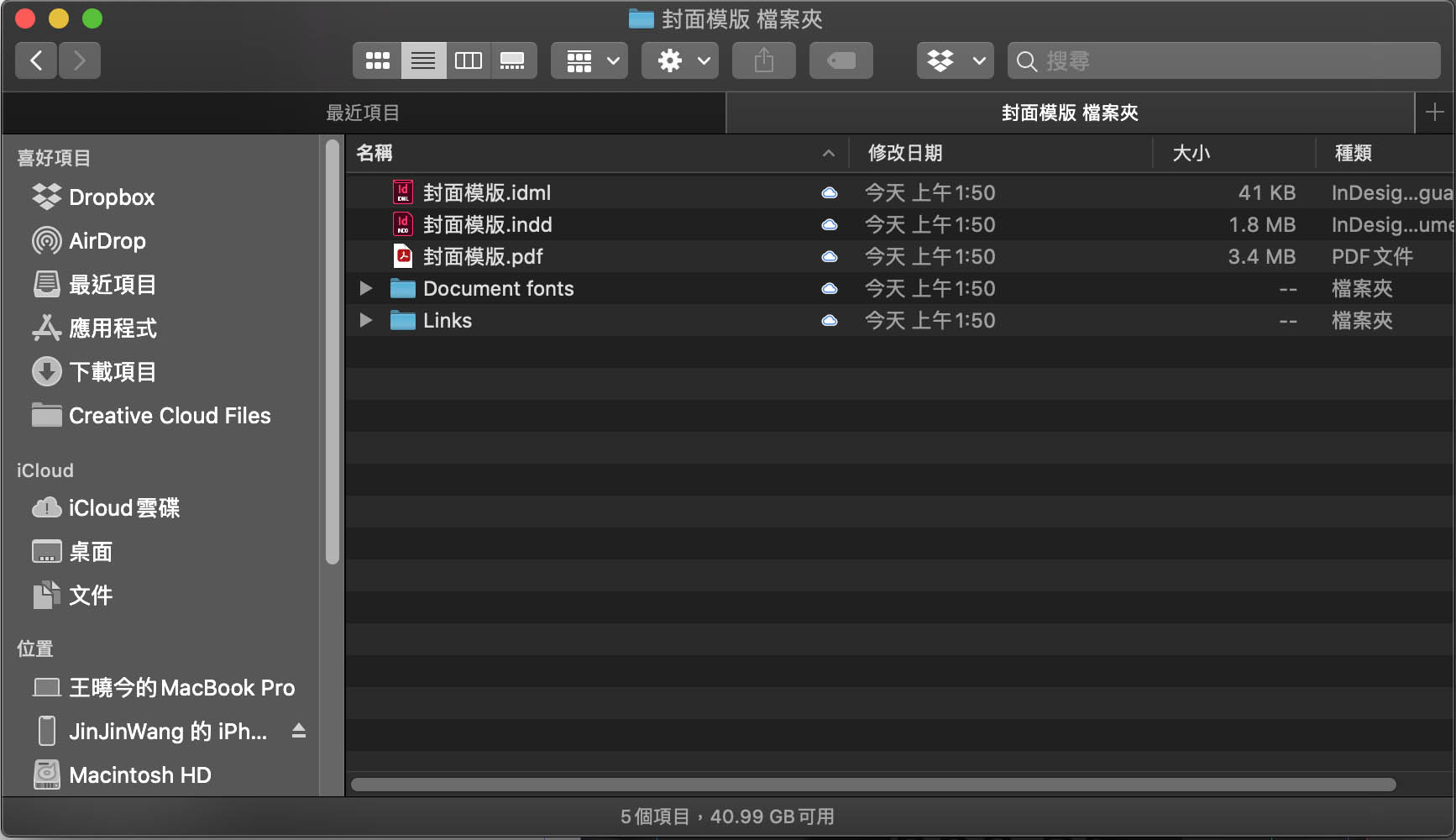Viewport: 1456px width, 840px height.
Task: Click the horizontal scrollbar at bottom
Action: 873,785
